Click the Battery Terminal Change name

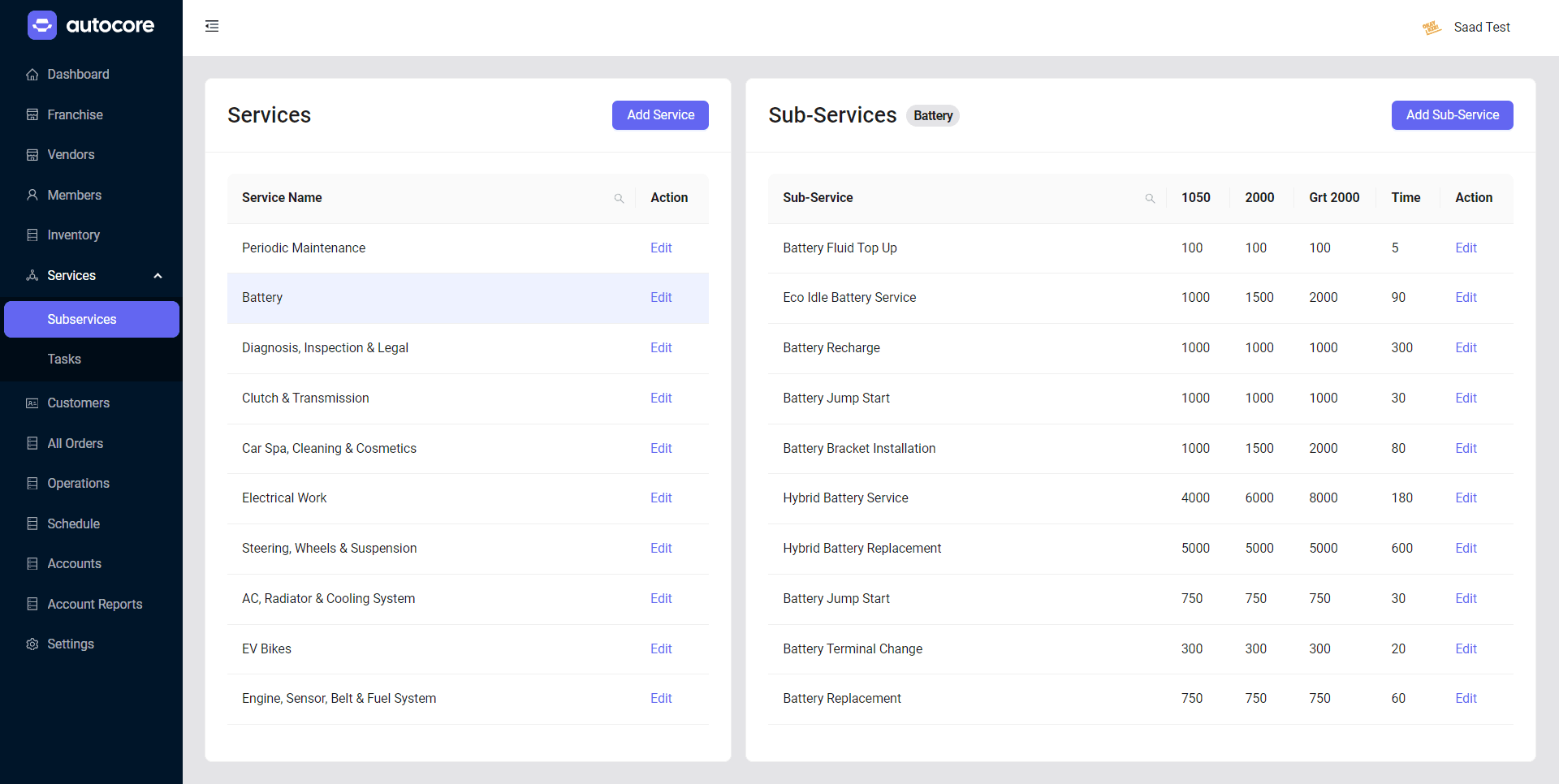[x=853, y=648]
